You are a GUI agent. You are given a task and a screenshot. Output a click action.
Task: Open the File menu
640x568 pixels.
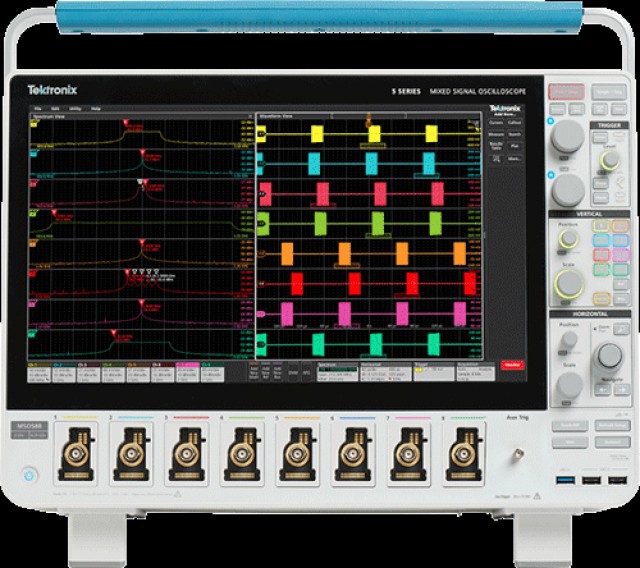pos(38,107)
